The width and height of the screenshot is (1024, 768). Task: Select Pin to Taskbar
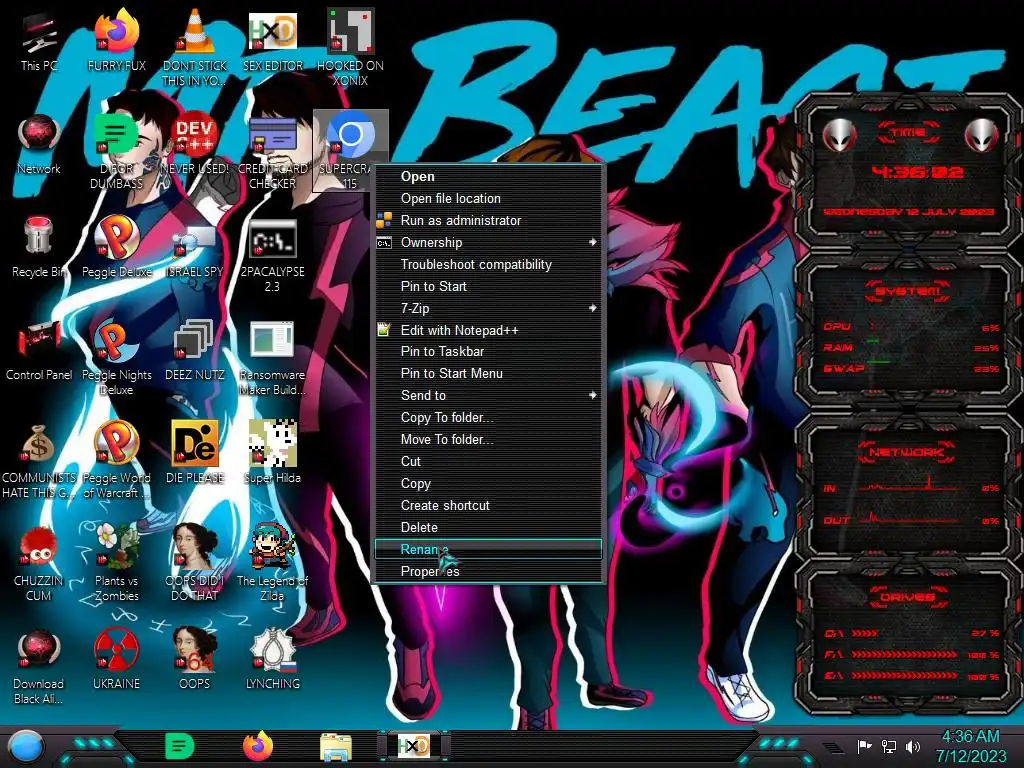pos(488,351)
